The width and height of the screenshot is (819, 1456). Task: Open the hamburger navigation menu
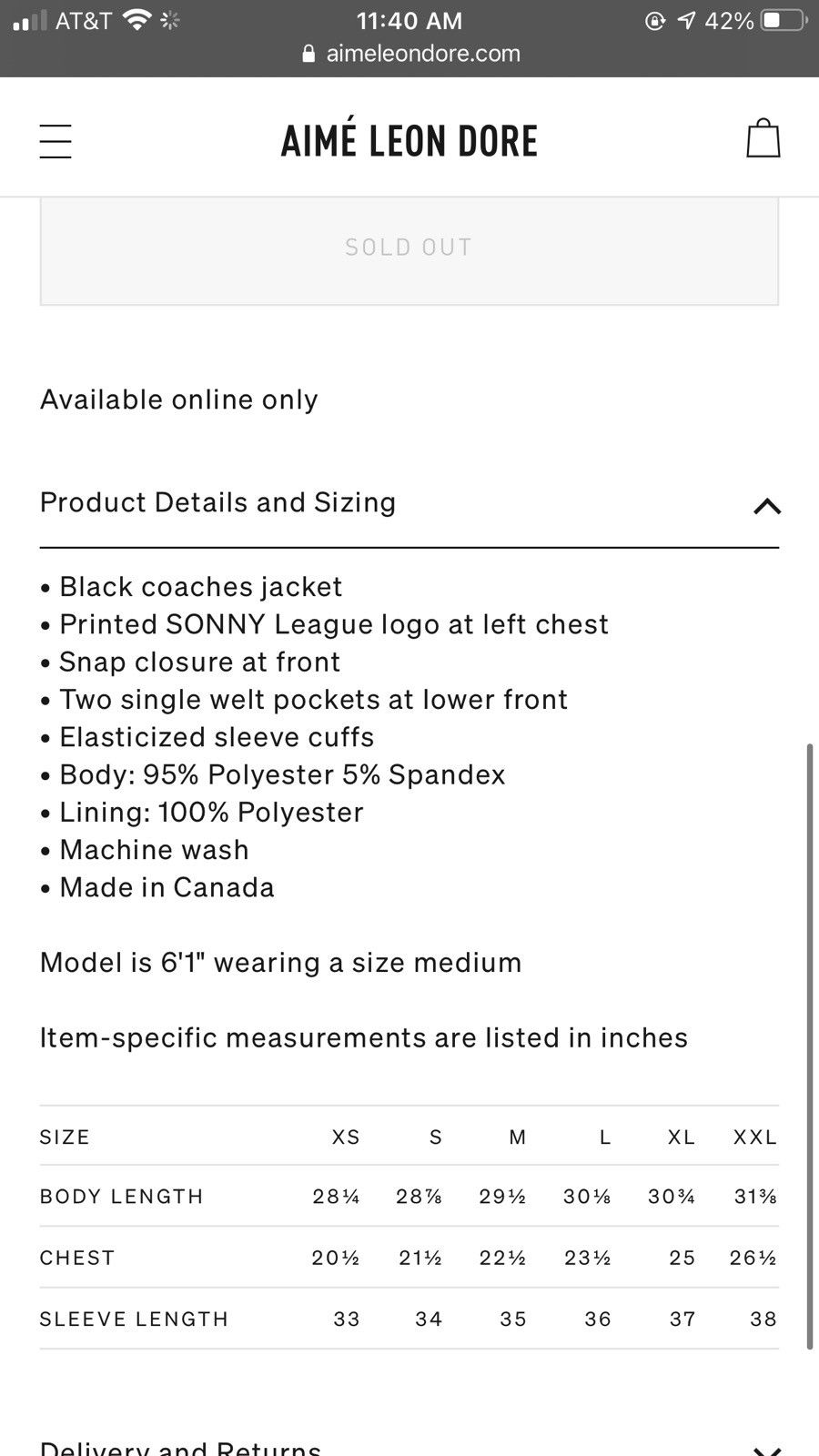[x=55, y=141]
